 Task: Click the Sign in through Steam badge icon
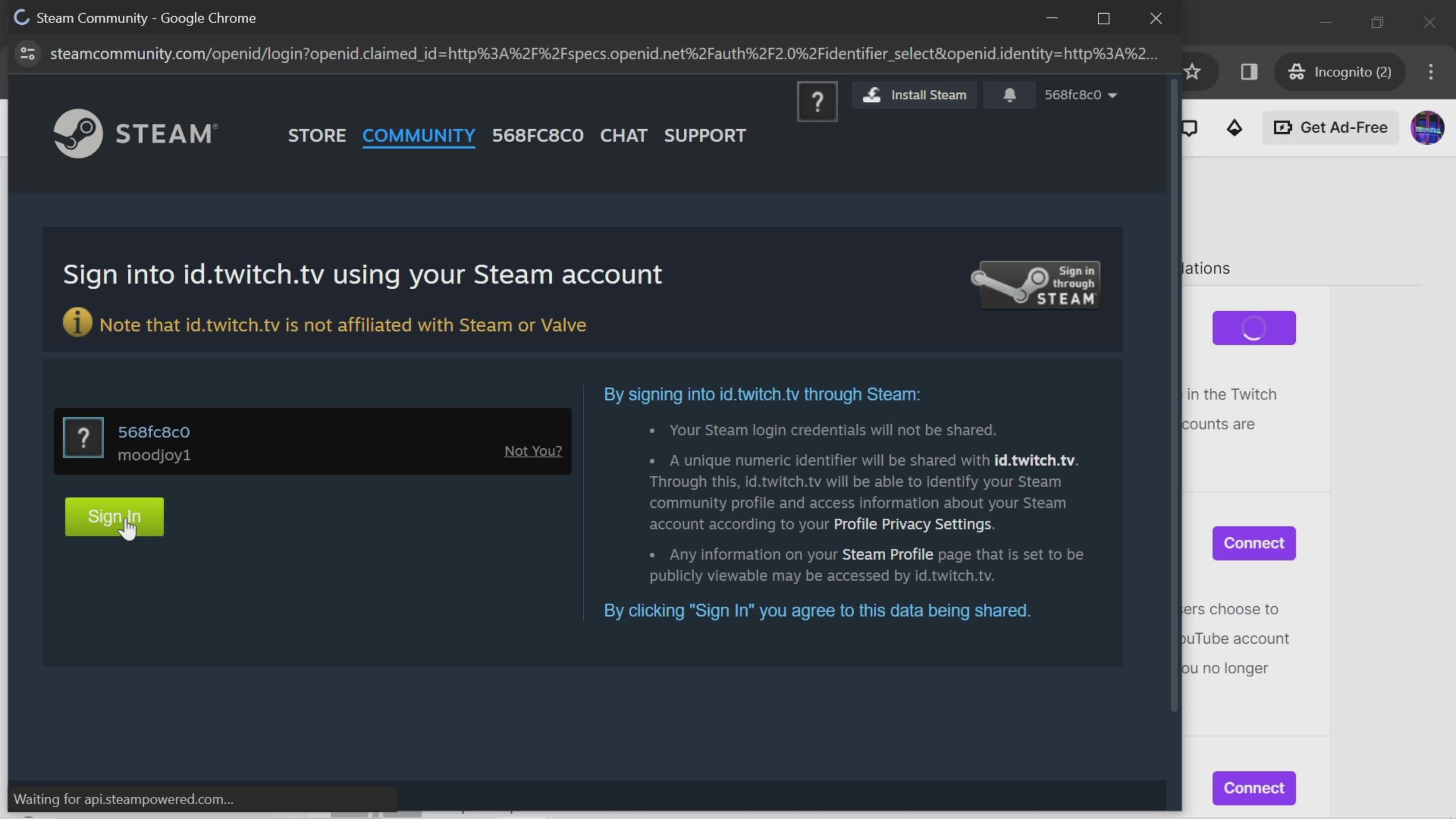point(1040,283)
